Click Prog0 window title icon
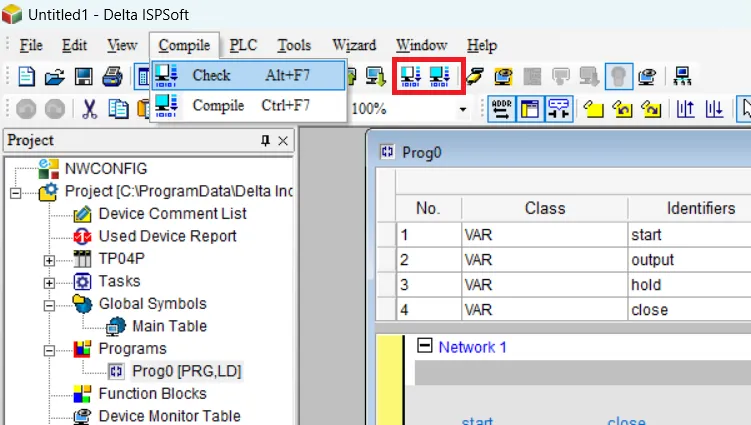This screenshot has width=751, height=425. tap(387, 152)
